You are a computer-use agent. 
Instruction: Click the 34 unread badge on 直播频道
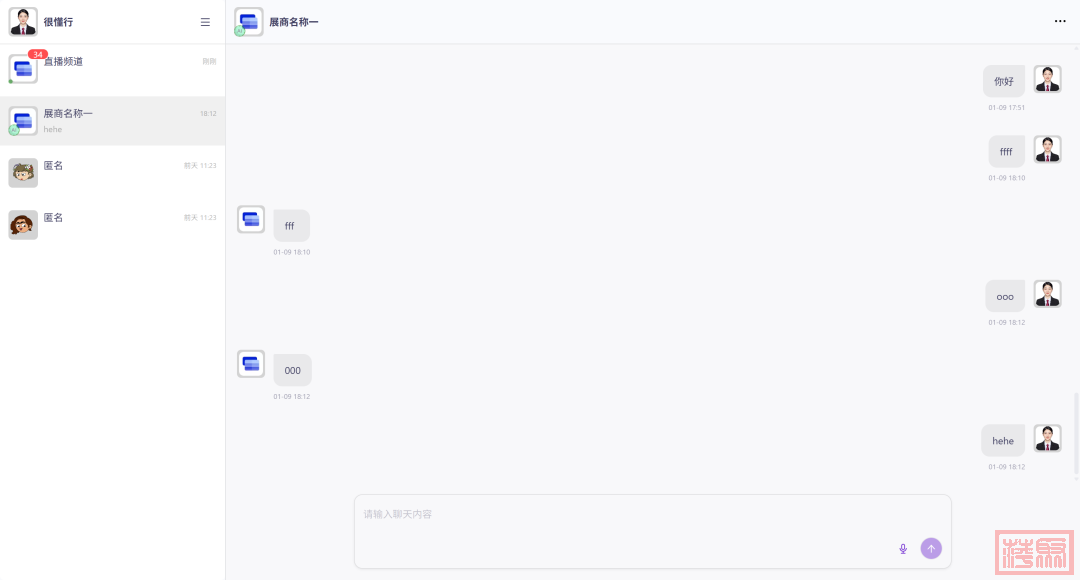tap(38, 54)
